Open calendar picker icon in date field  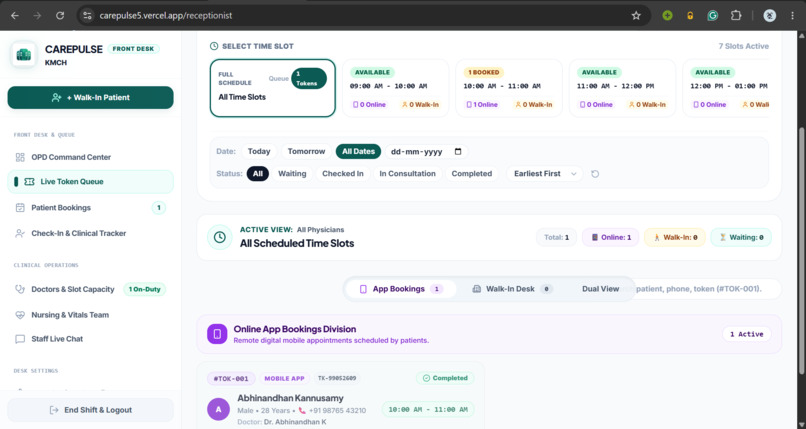[458, 152]
